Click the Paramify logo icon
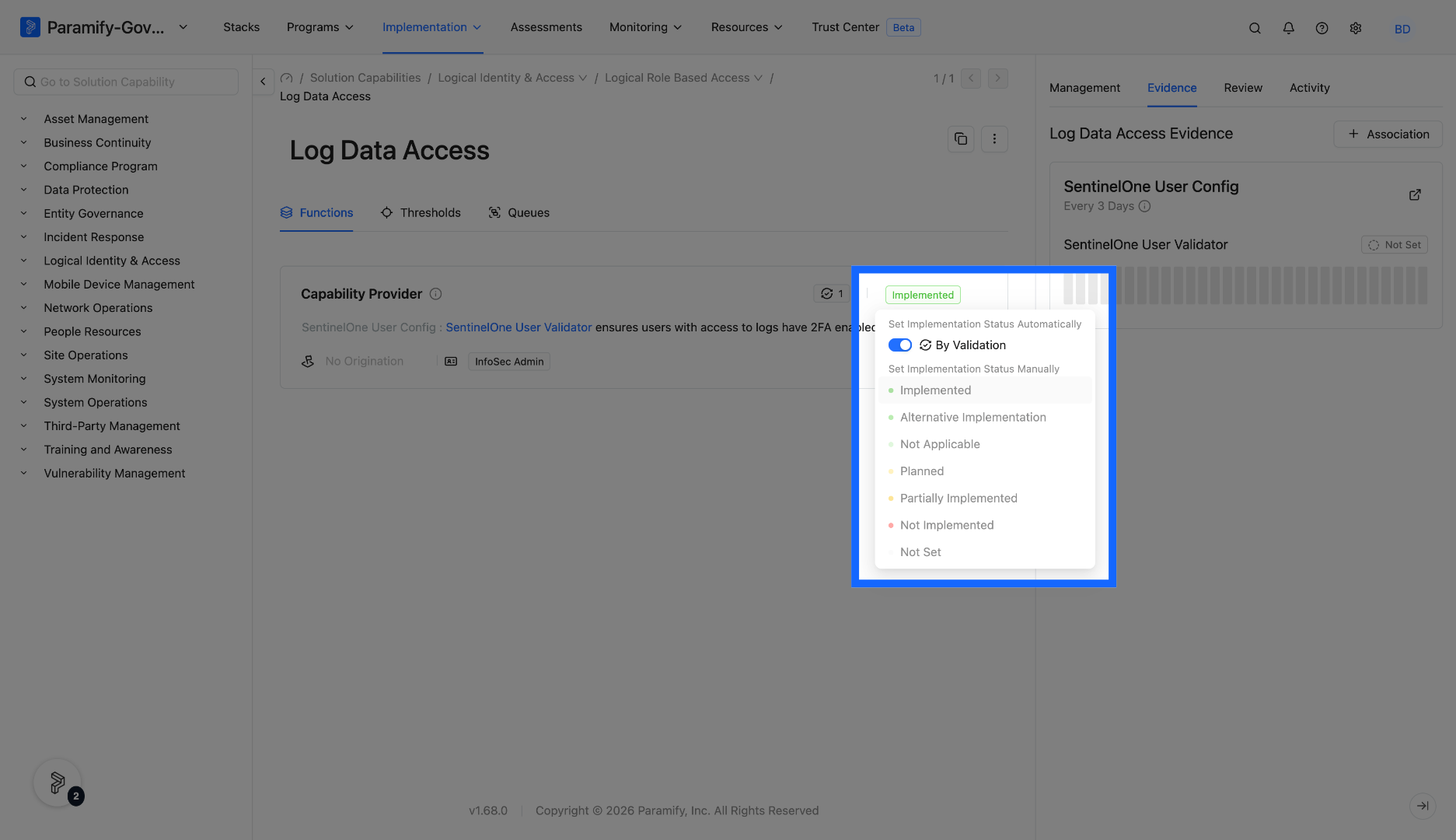The height and width of the screenshot is (840, 1456). [x=30, y=27]
